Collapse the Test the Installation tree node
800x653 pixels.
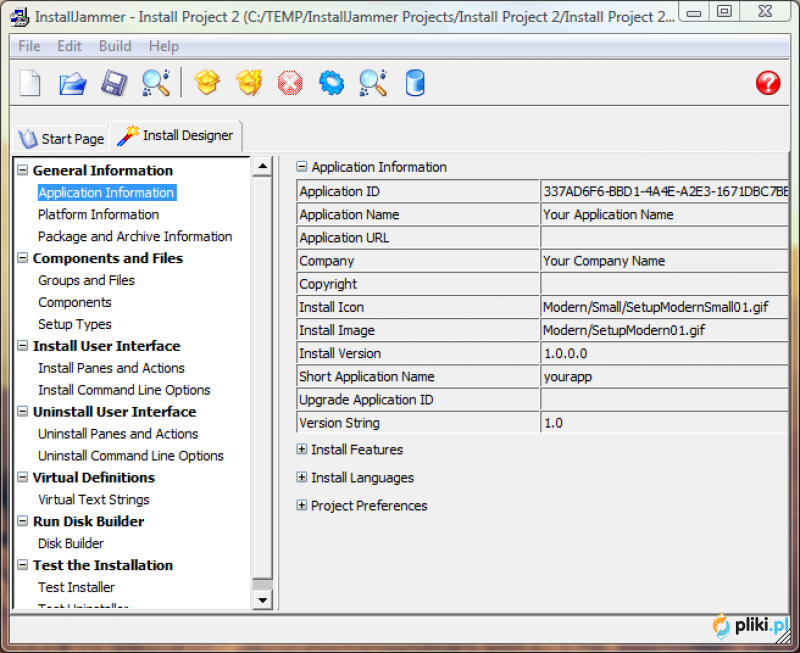[22, 565]
